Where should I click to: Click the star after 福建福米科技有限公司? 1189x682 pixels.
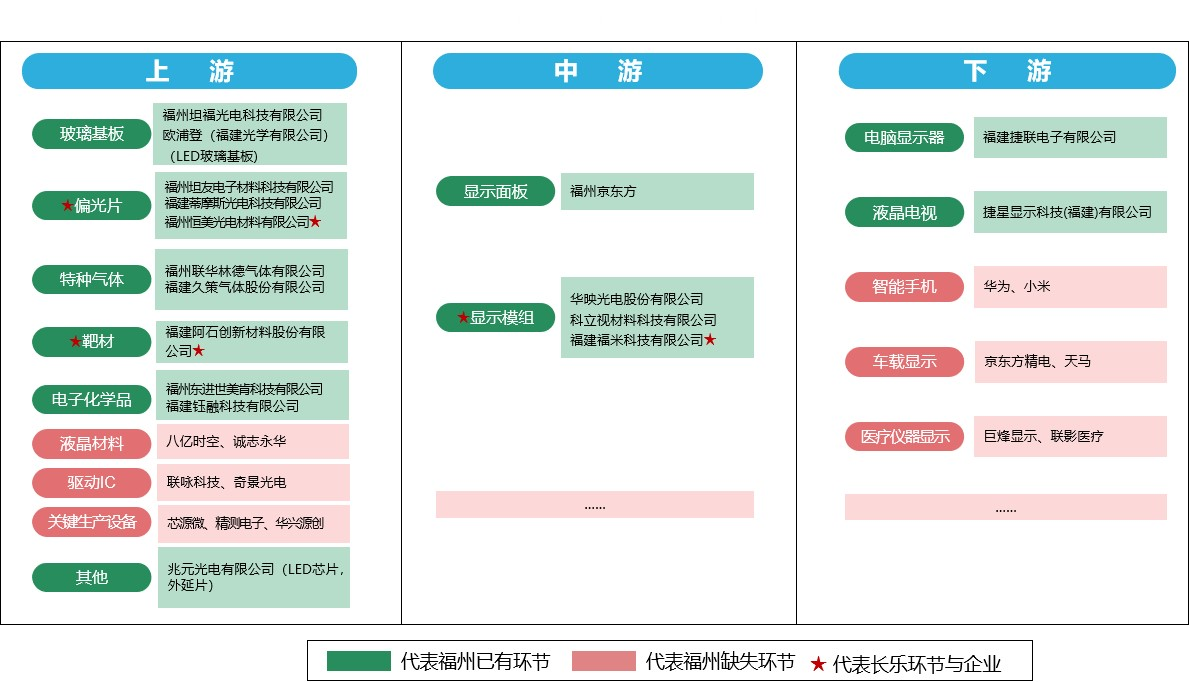(x=710, y=340)
